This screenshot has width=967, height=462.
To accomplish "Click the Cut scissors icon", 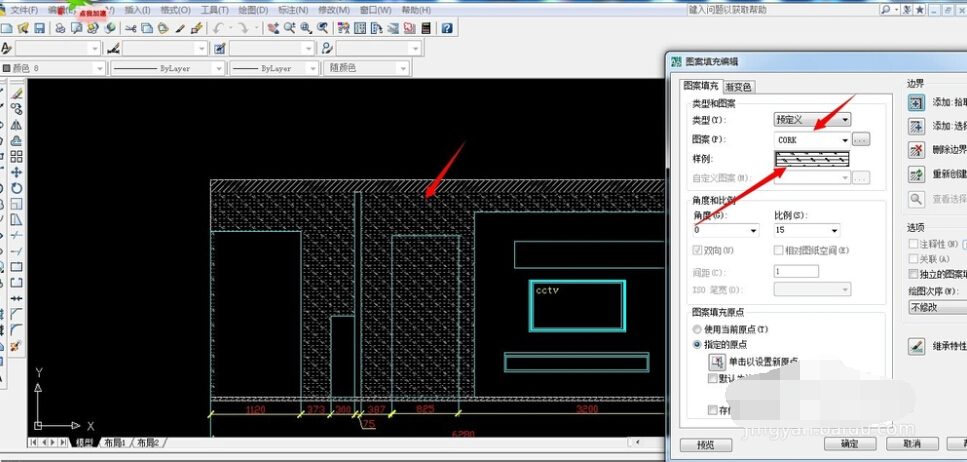I will 131,28.
